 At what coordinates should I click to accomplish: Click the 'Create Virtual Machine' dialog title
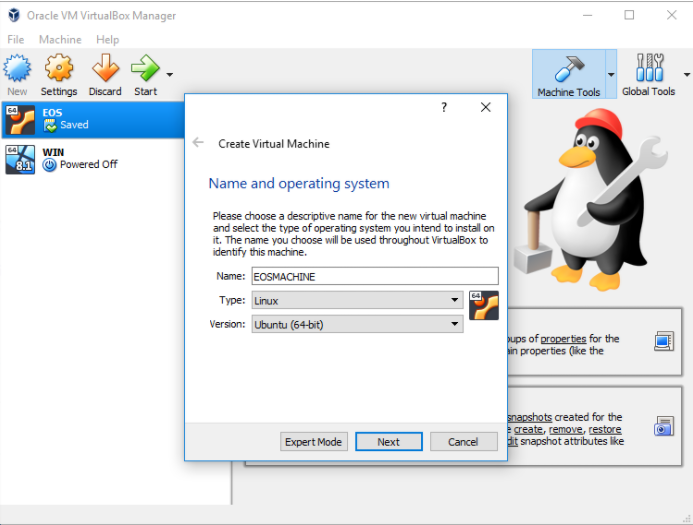coord(274,144)
